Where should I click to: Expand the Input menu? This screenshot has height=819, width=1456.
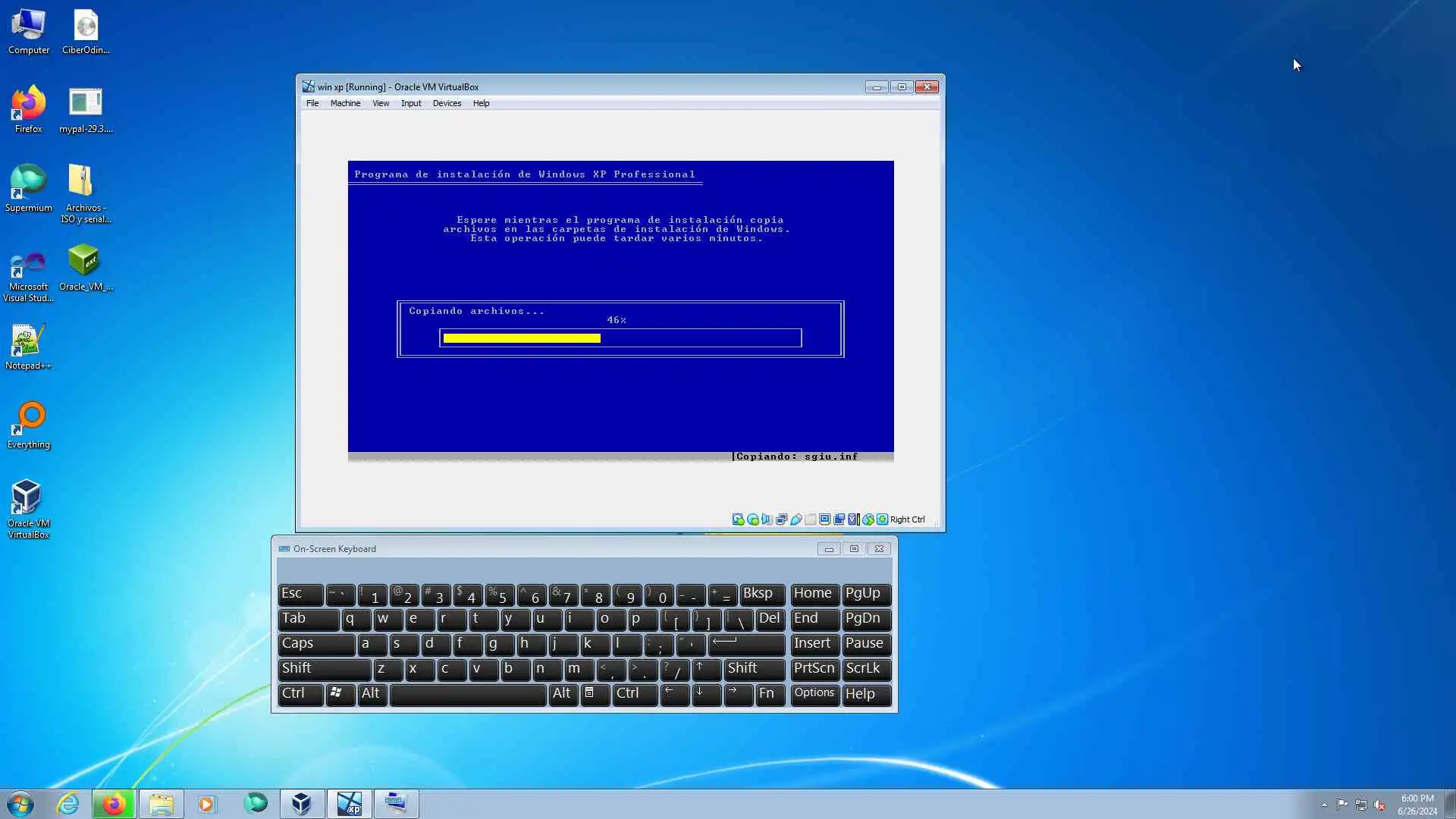point(411,104)
